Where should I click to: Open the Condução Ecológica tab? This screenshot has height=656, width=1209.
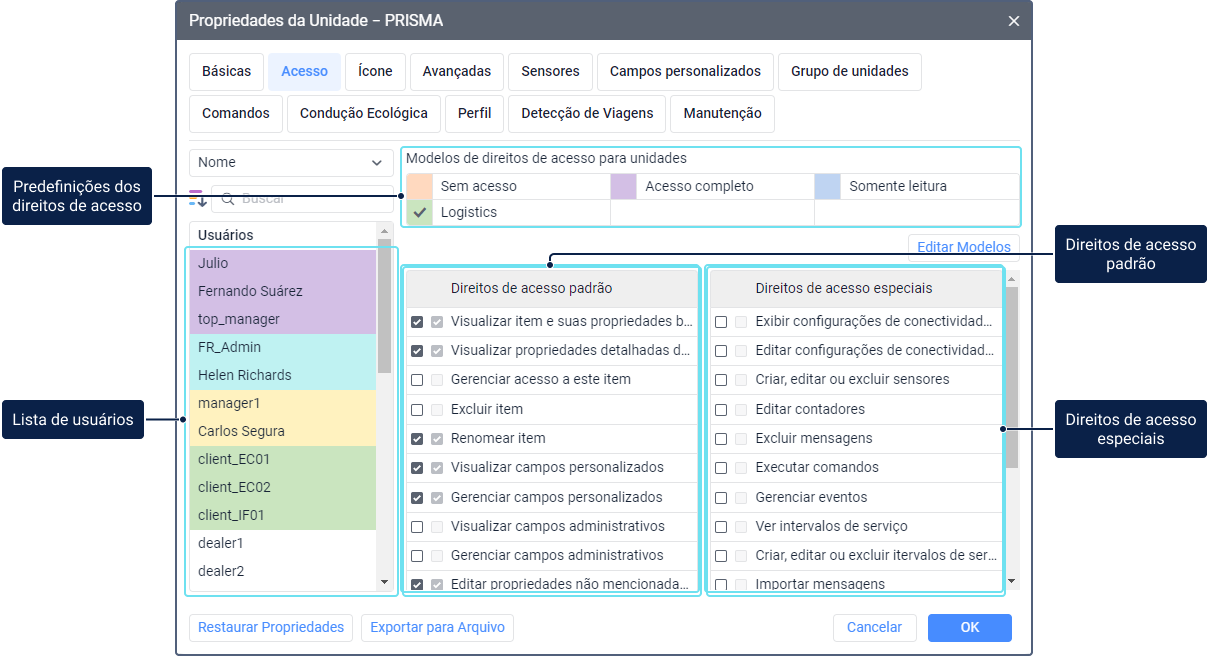point(364,114)
